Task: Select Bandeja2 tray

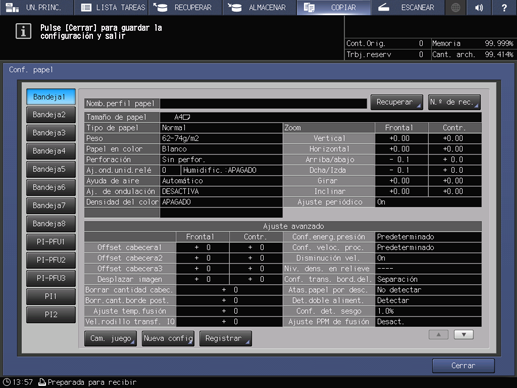Action: tap(51, 115)
